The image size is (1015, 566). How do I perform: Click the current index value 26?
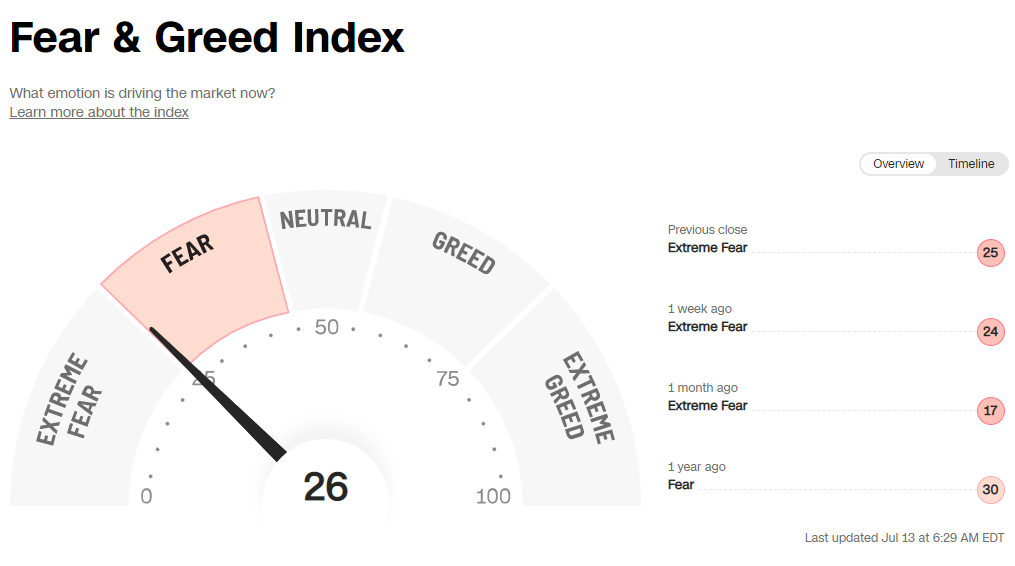pyautogui.click(x=326, y=487)
